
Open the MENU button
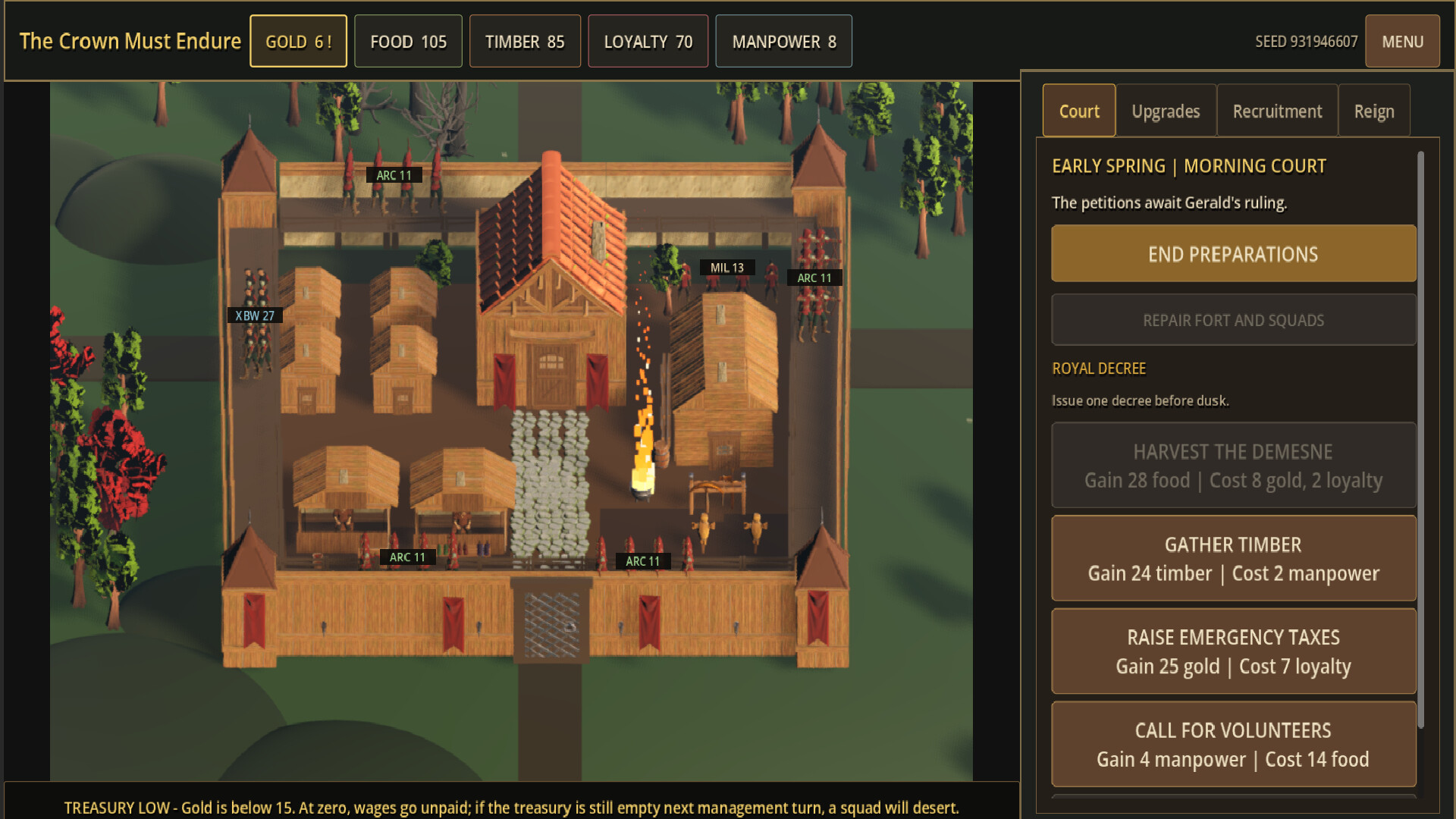tap(1402, 42)
